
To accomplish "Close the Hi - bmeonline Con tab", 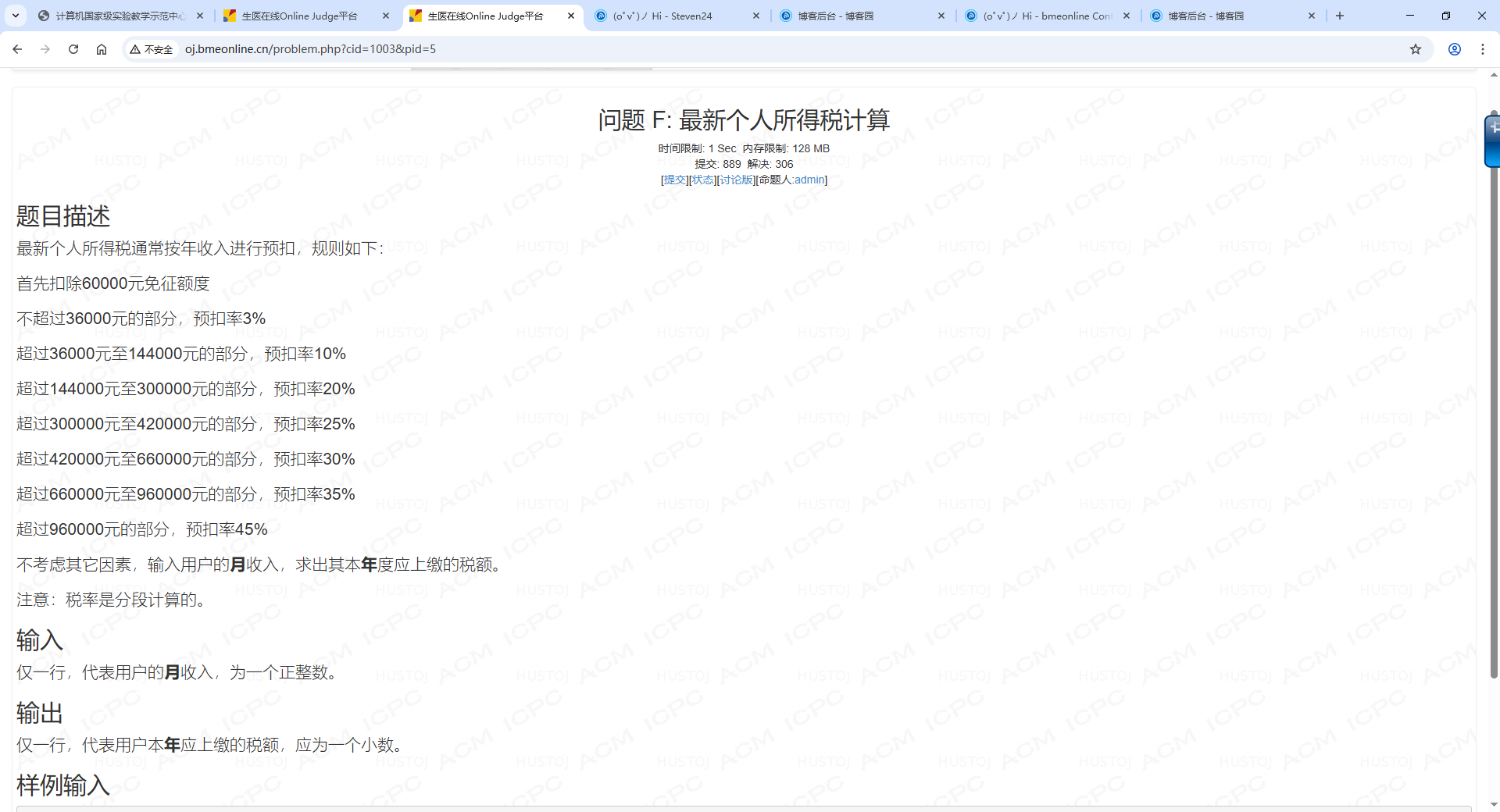I will click(x=1127, y=16).
